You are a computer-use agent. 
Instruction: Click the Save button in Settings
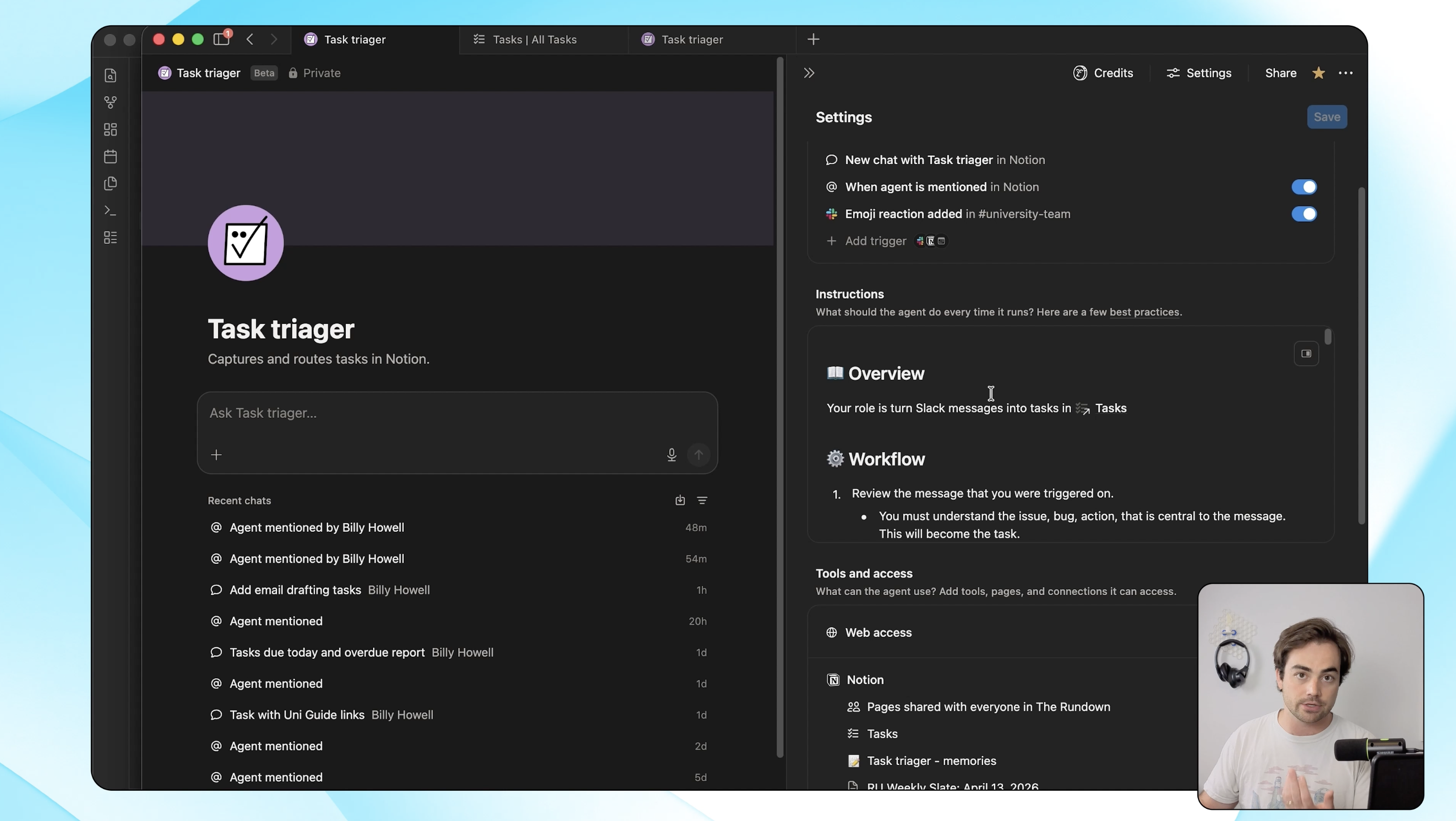(1326, 117)
